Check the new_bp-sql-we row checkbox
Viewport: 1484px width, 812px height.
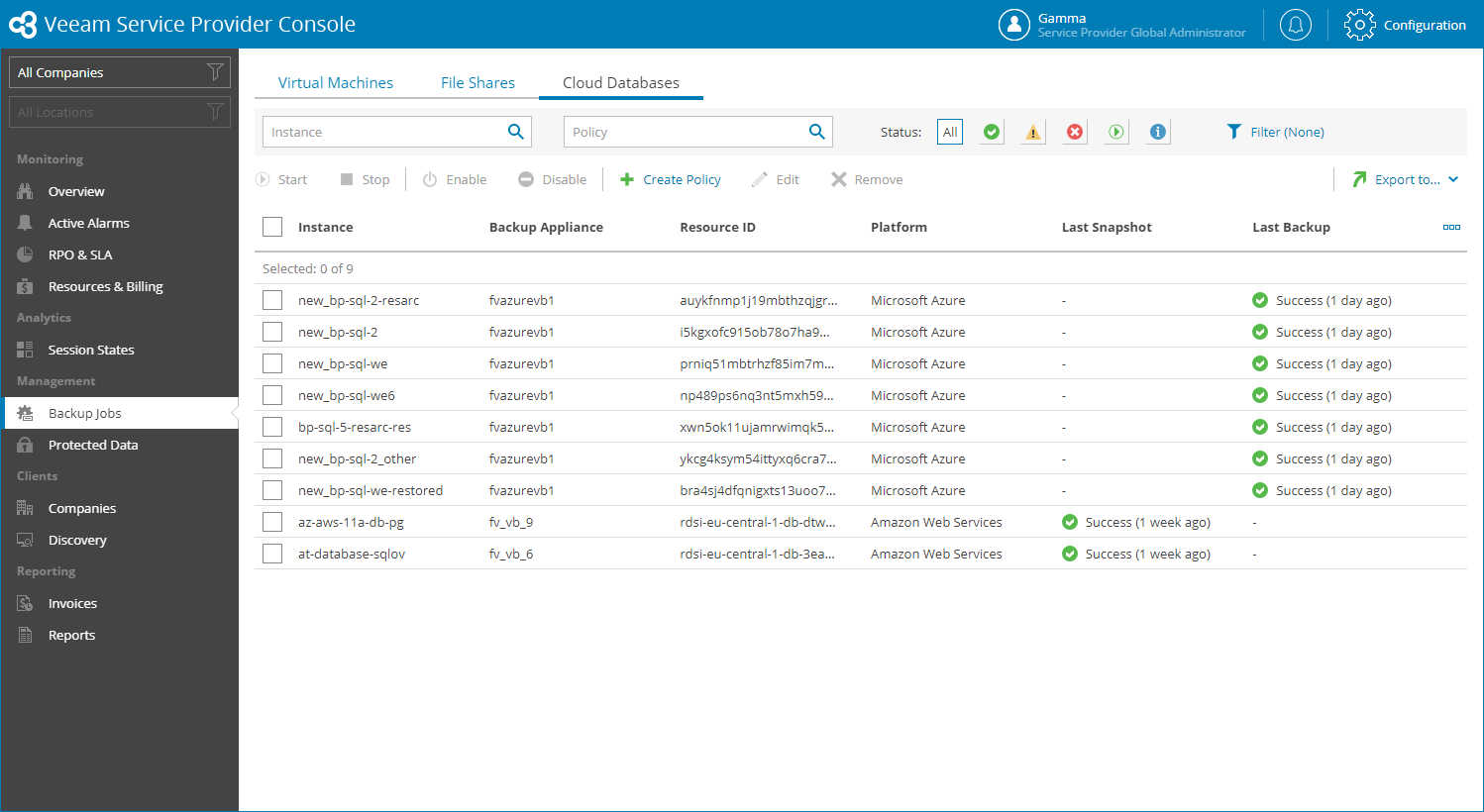click(272, 363)
